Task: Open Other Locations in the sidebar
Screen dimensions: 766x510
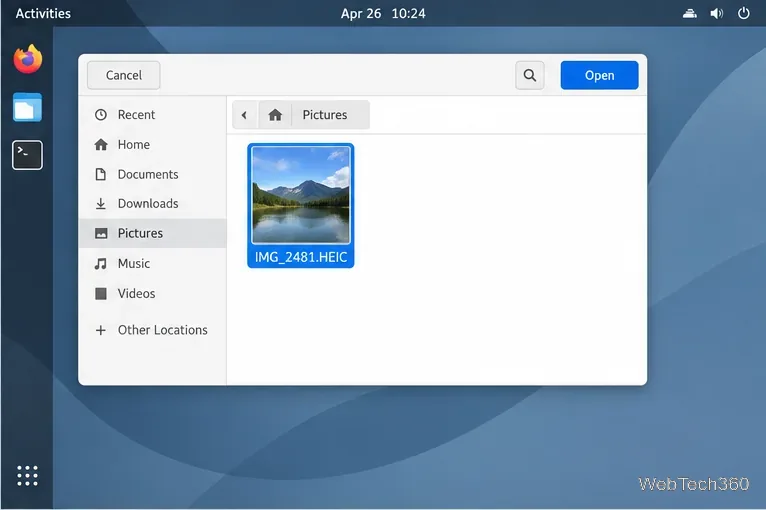Action: (x=152, y=330)
